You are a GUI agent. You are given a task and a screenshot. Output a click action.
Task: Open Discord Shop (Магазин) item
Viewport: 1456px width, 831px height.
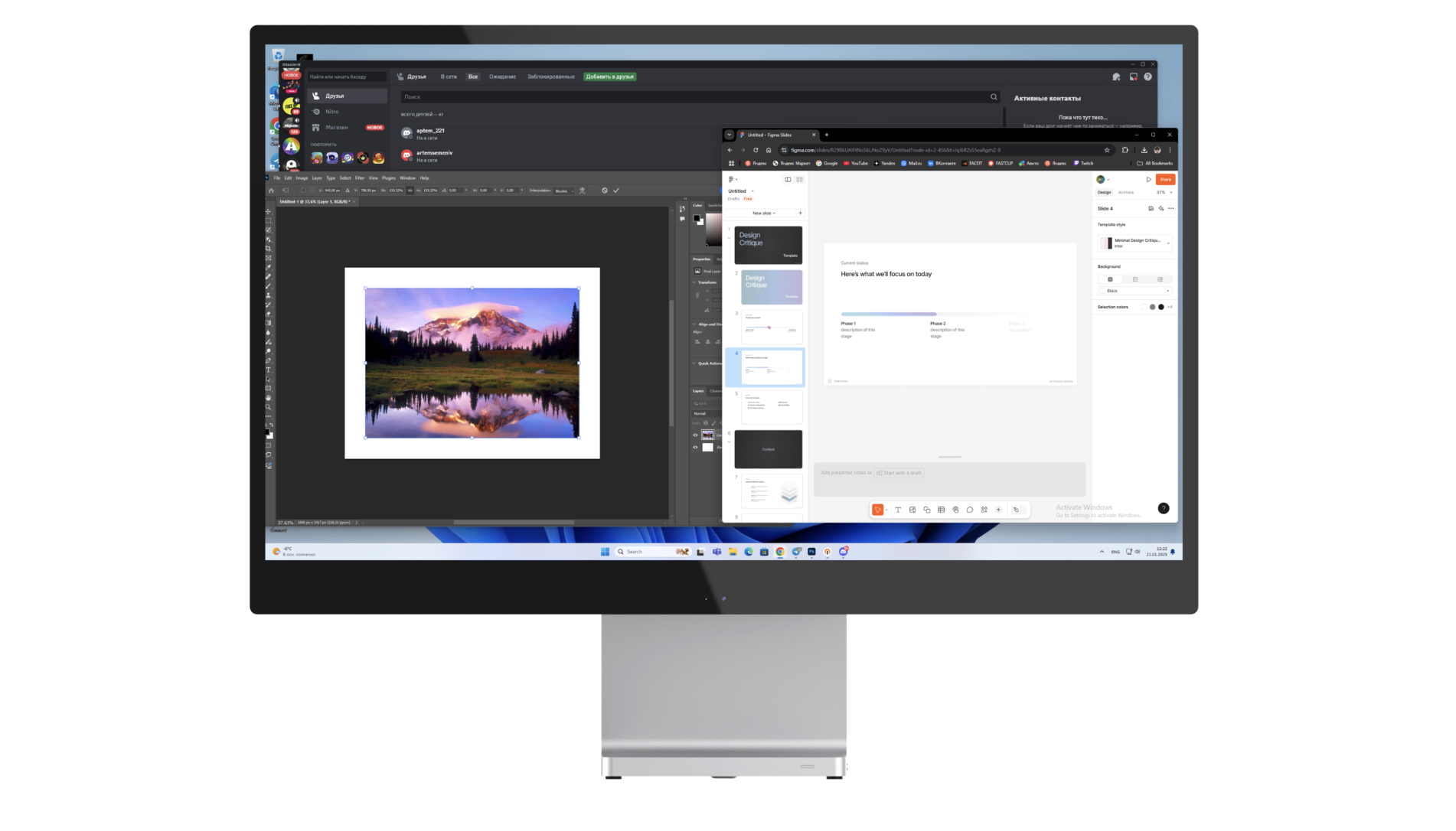(348, 127)
